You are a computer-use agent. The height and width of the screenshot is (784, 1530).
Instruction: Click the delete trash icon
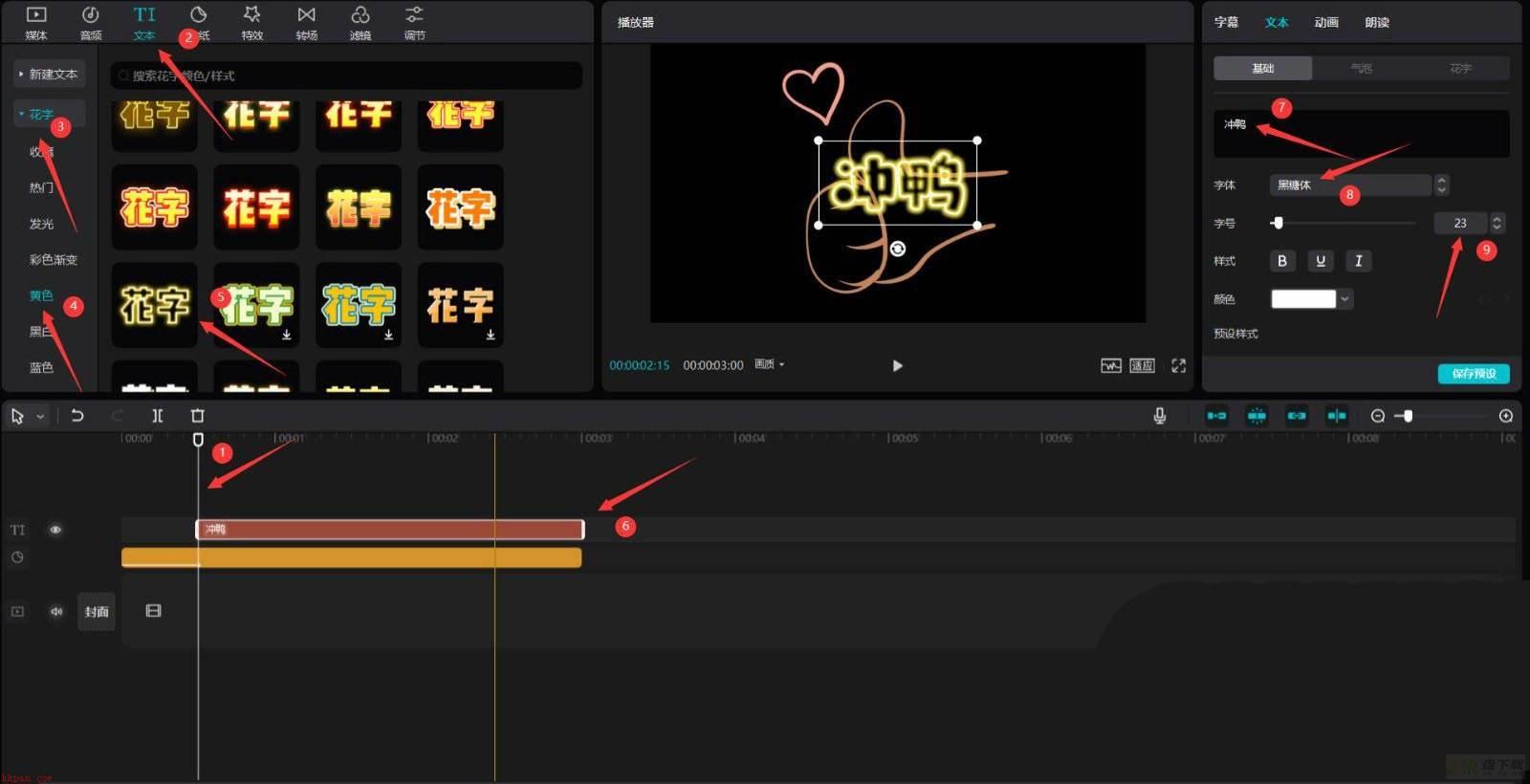pos(197,416)
